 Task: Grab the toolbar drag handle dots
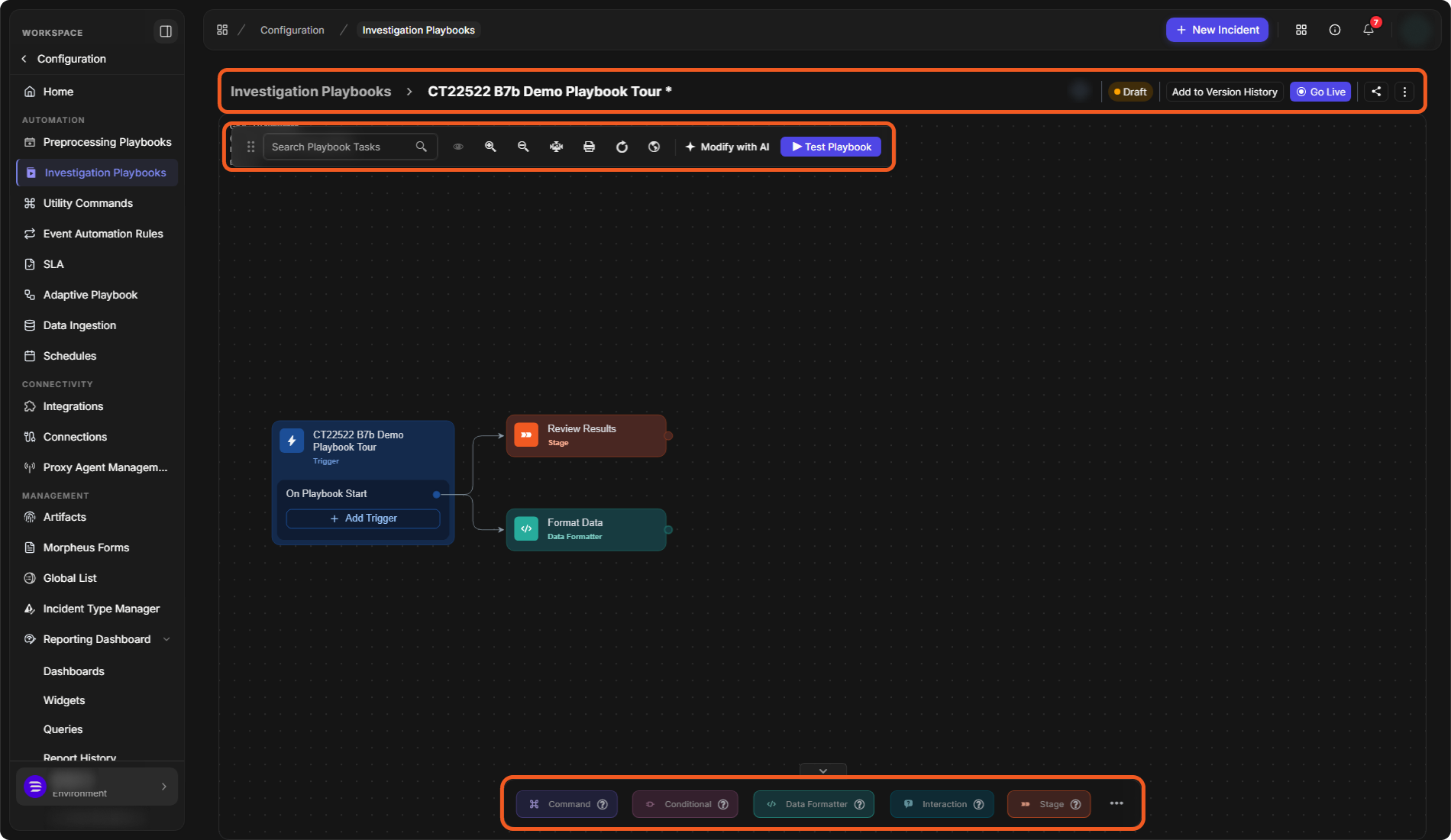coord(250,147)
